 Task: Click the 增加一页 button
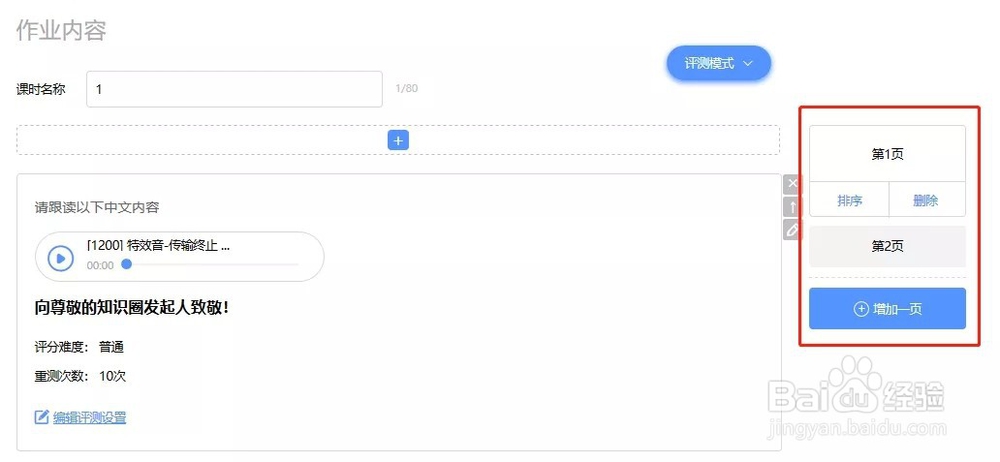(887, 309)
